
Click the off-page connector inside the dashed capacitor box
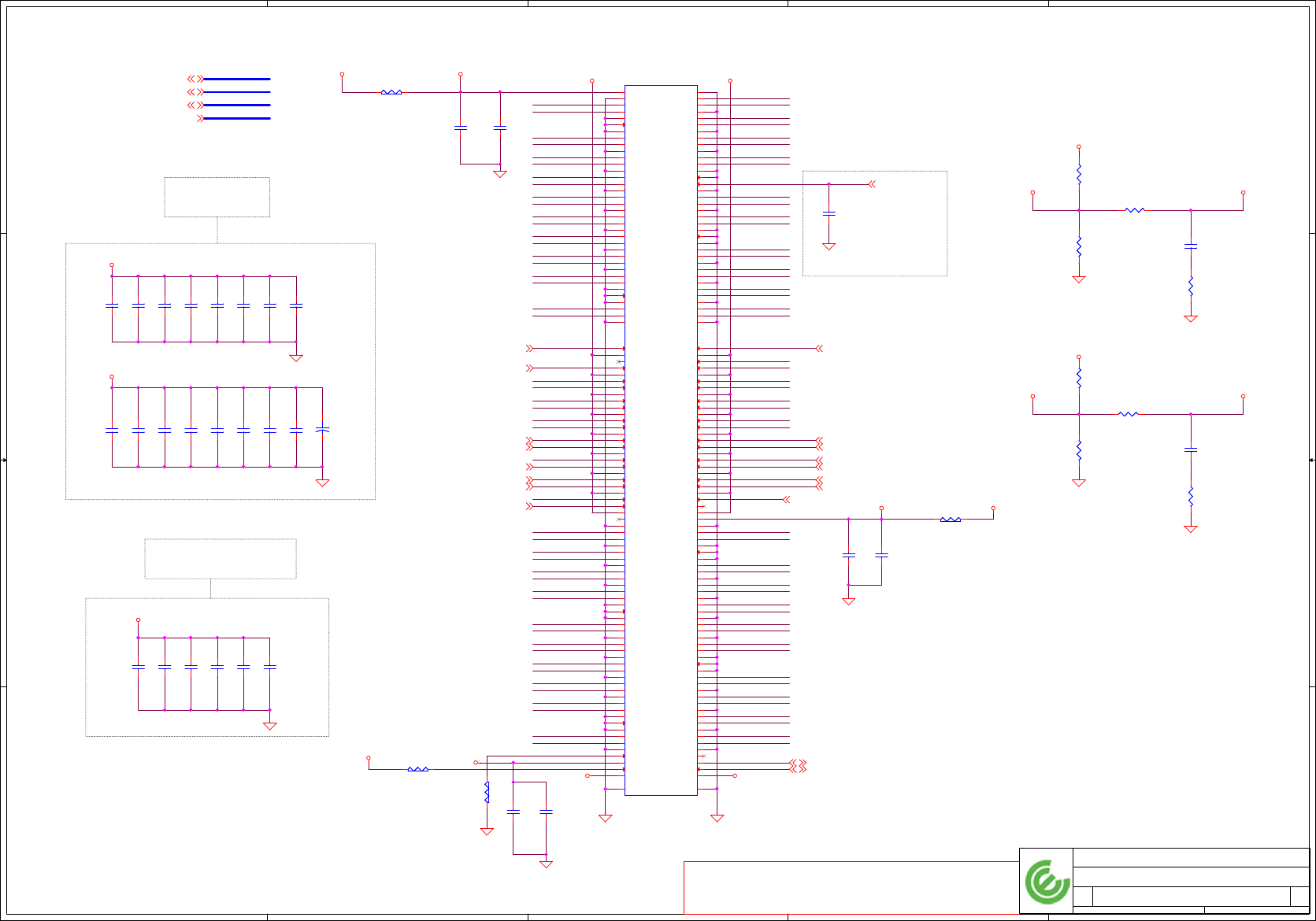[x=872, y=184]
